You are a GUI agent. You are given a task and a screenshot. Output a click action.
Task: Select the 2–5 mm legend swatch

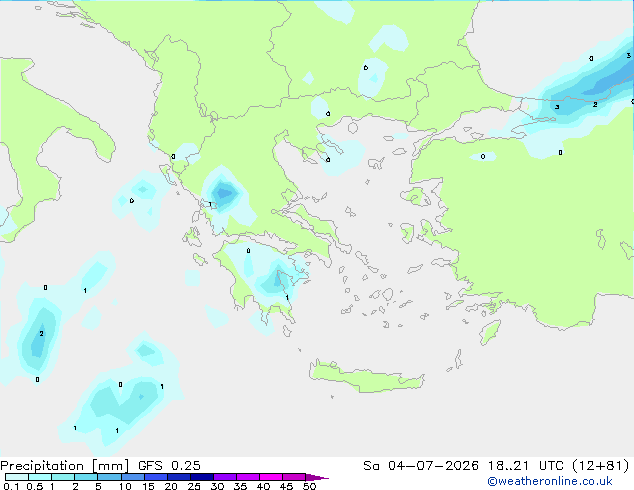click(86, 477)
